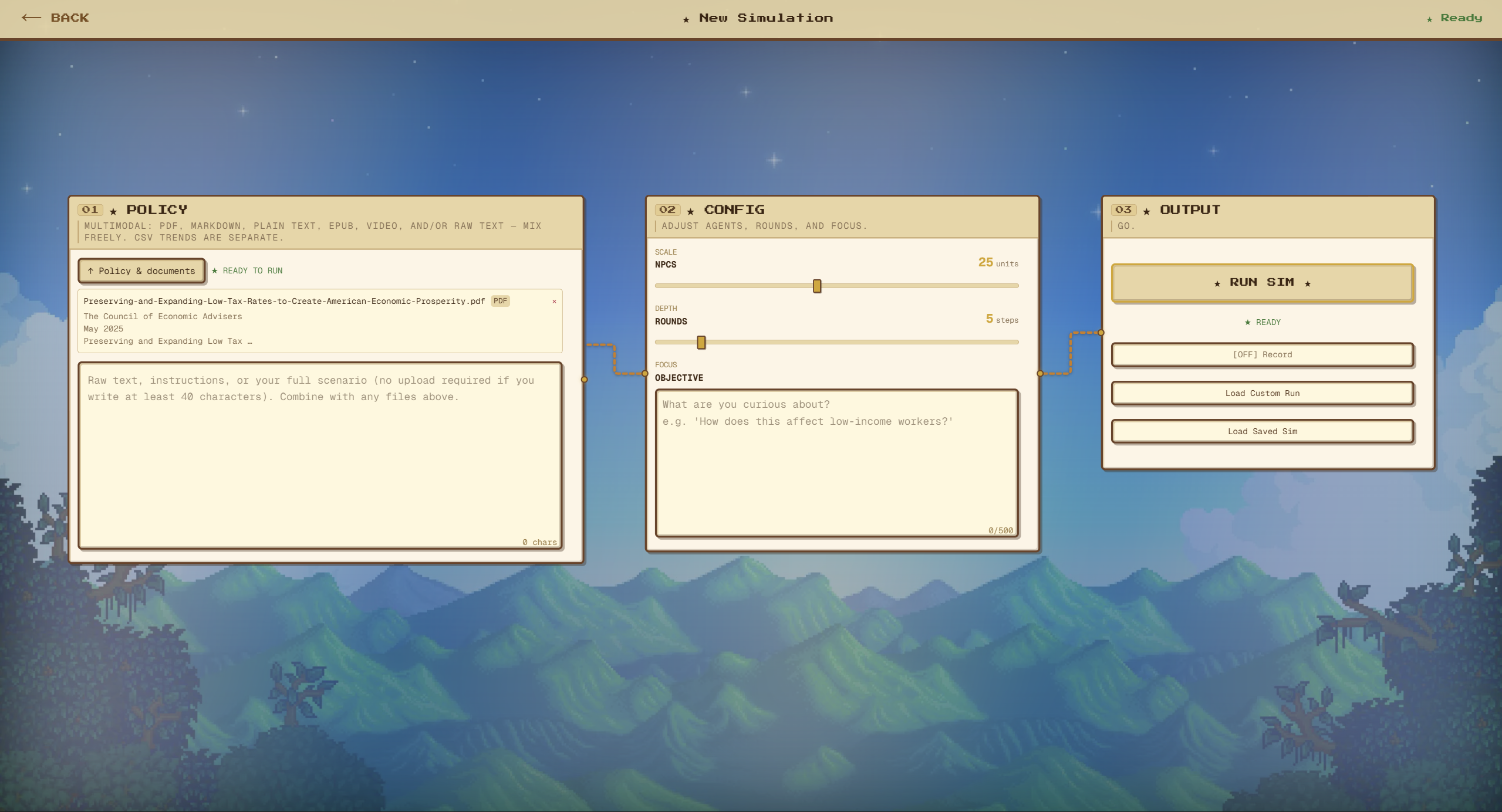Click the connector node on Config panel's right edge
This screenshot has width=1502, height=812.
(x=1039, y=373)
